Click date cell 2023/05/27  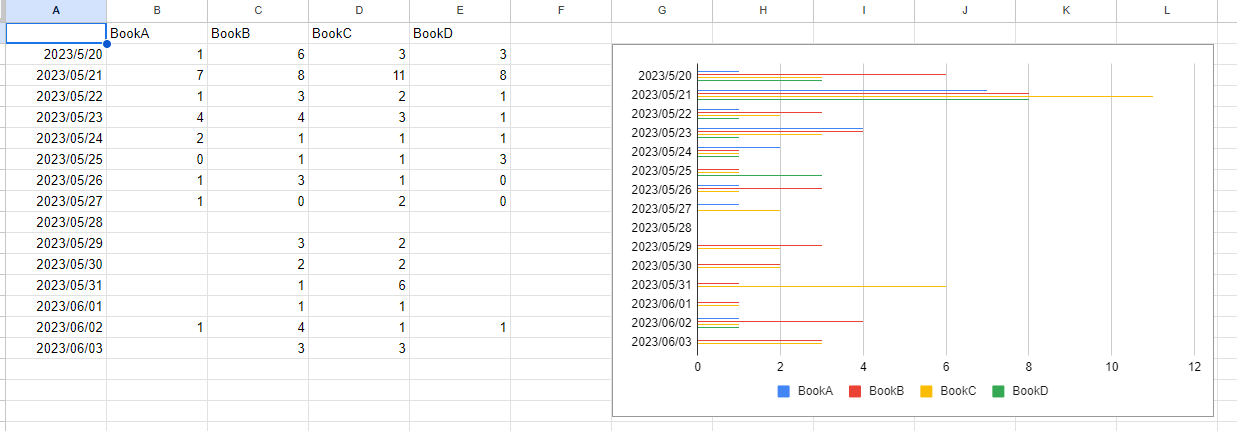[x=56, y=201]
